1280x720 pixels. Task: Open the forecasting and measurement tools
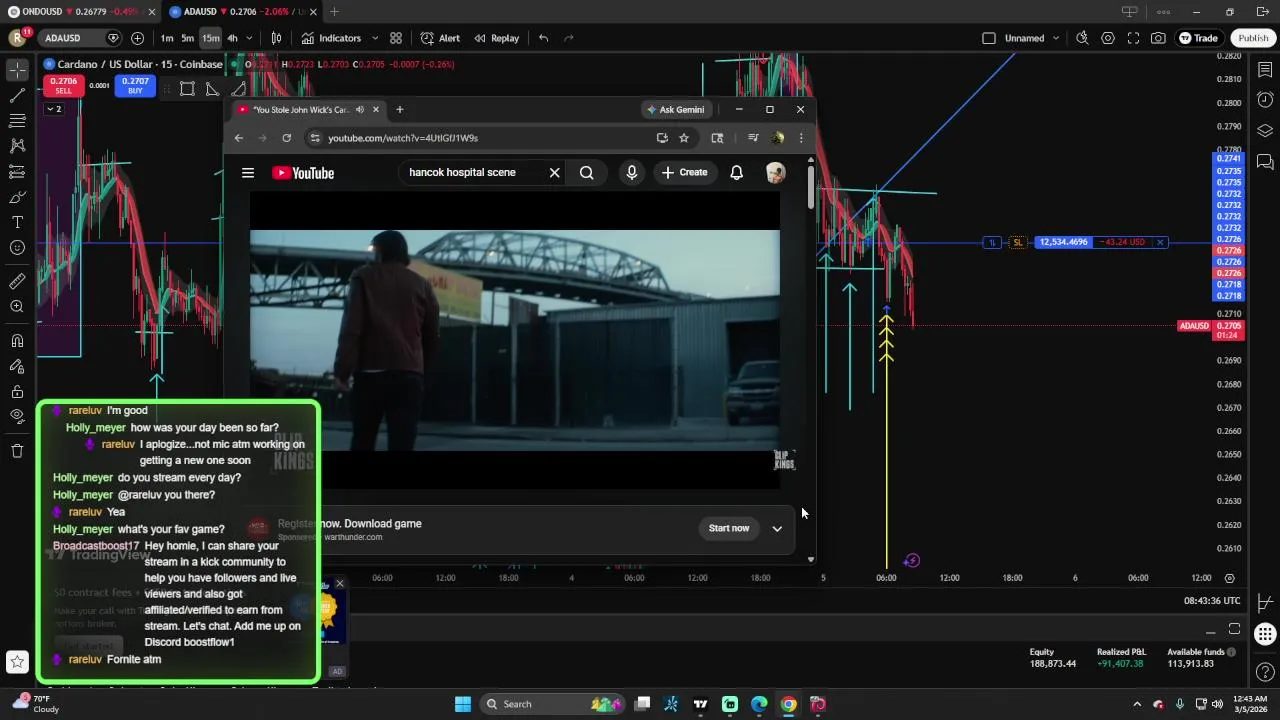[x=17, y=172]
